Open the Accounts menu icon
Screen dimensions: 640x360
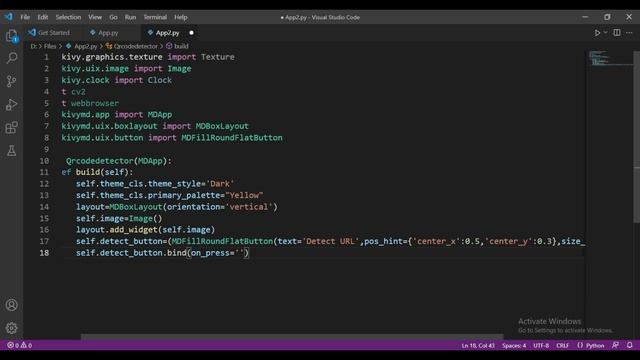click(11, 305)
